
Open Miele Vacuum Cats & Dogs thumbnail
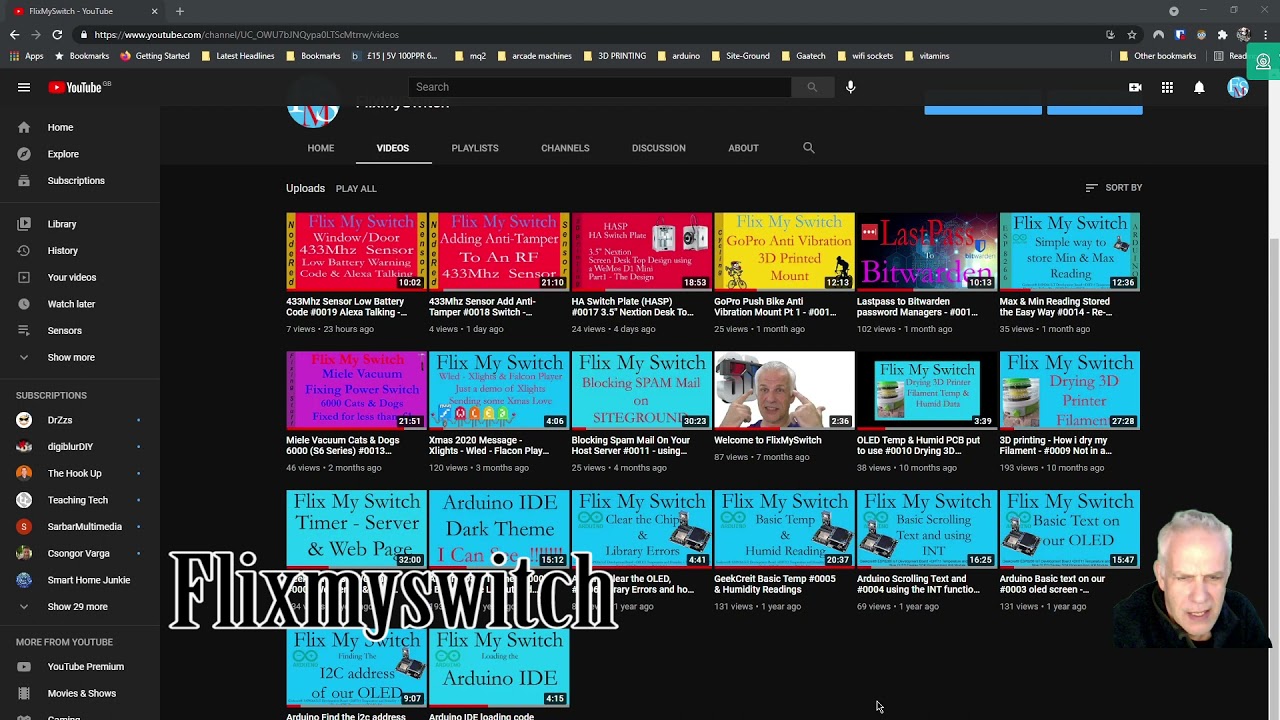point(356,390)
